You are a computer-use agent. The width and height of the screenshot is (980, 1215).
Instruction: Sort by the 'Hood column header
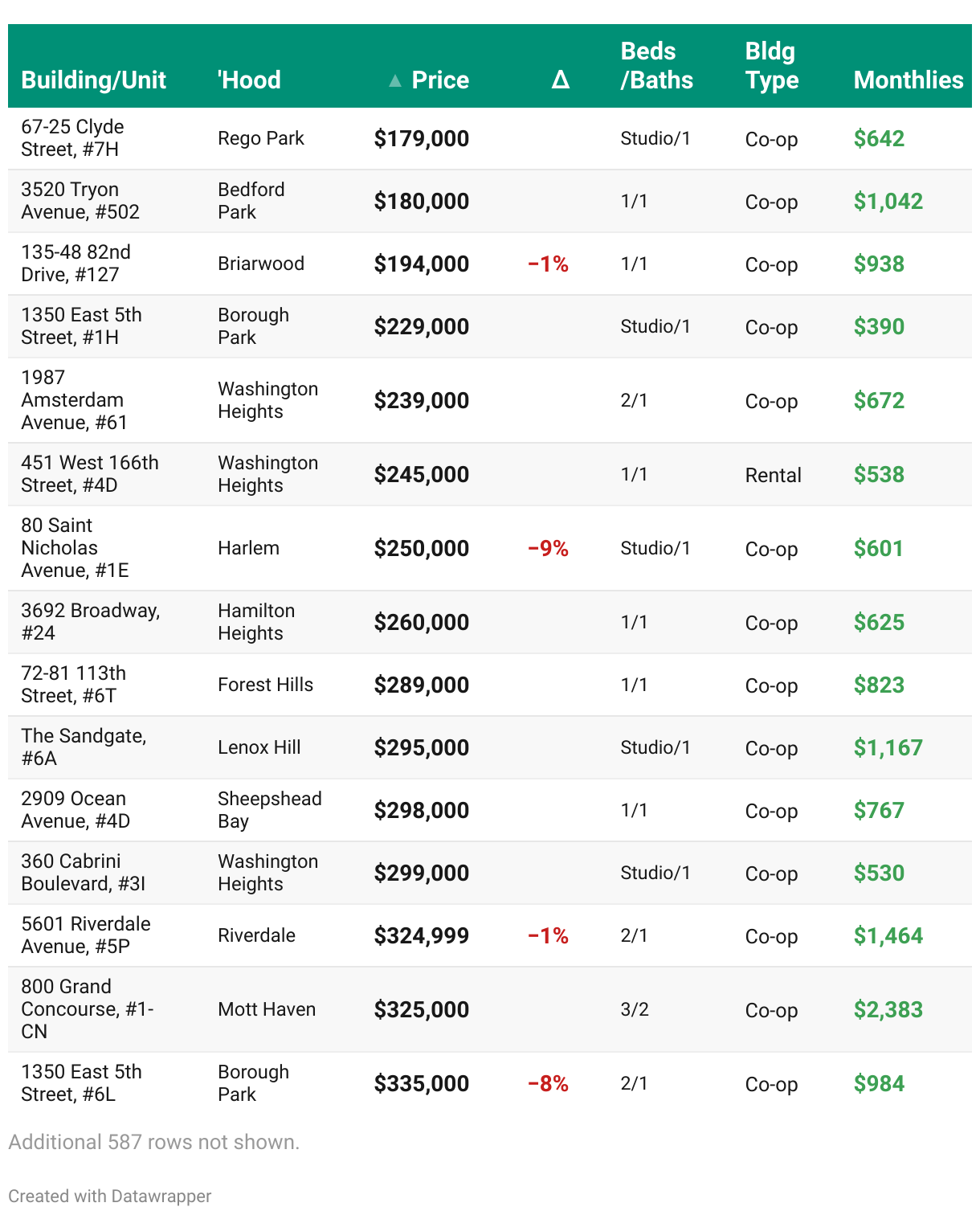pyautogui.click(x=249, y=80)
